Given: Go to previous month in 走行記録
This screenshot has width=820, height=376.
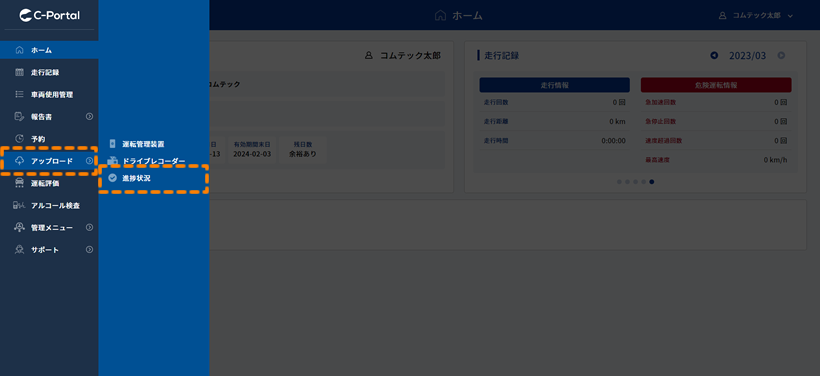Looking at the screenshot, I should tap(714, 55).
